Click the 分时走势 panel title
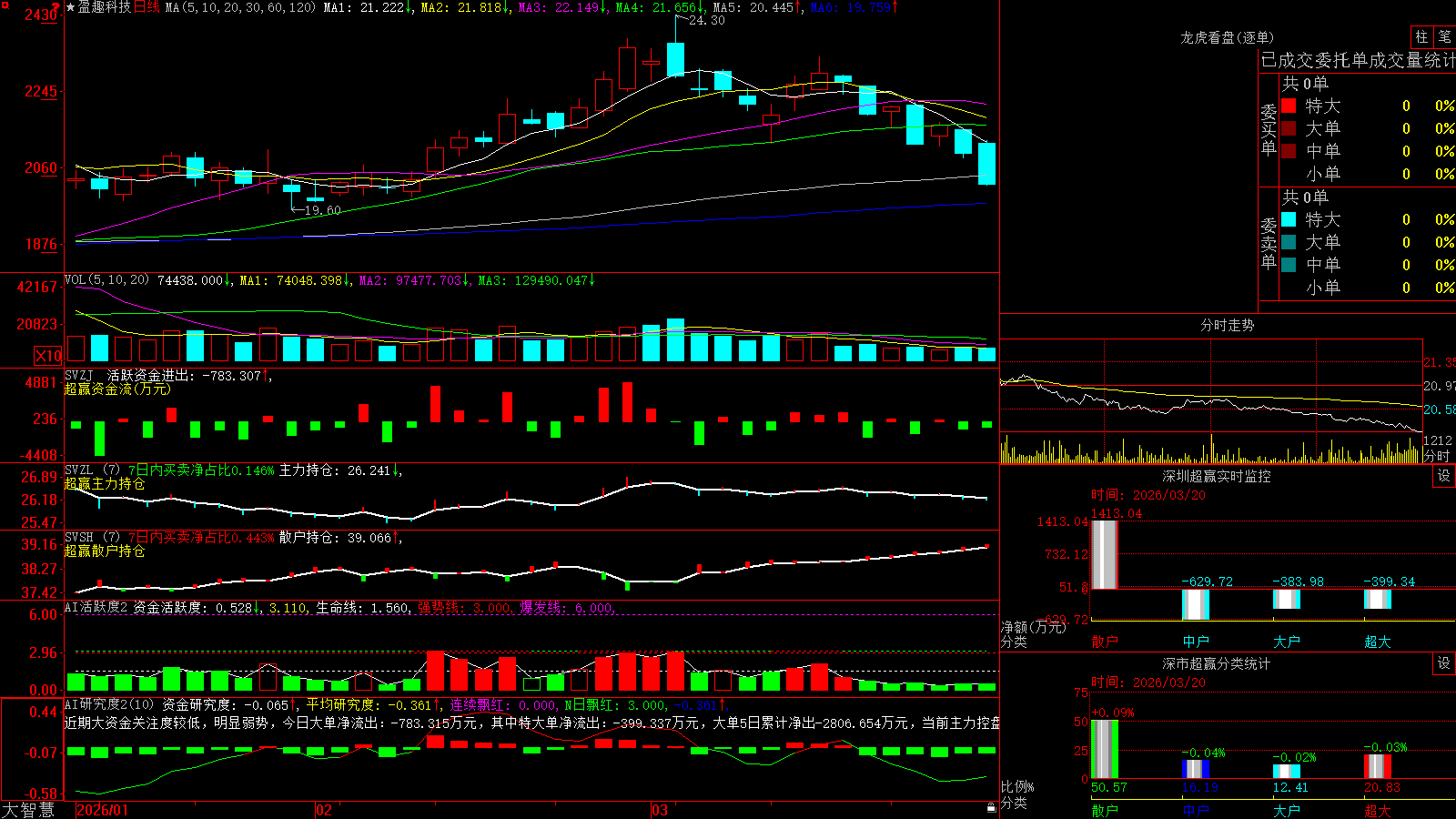The image size is (1456, 819). point(1227,325)
